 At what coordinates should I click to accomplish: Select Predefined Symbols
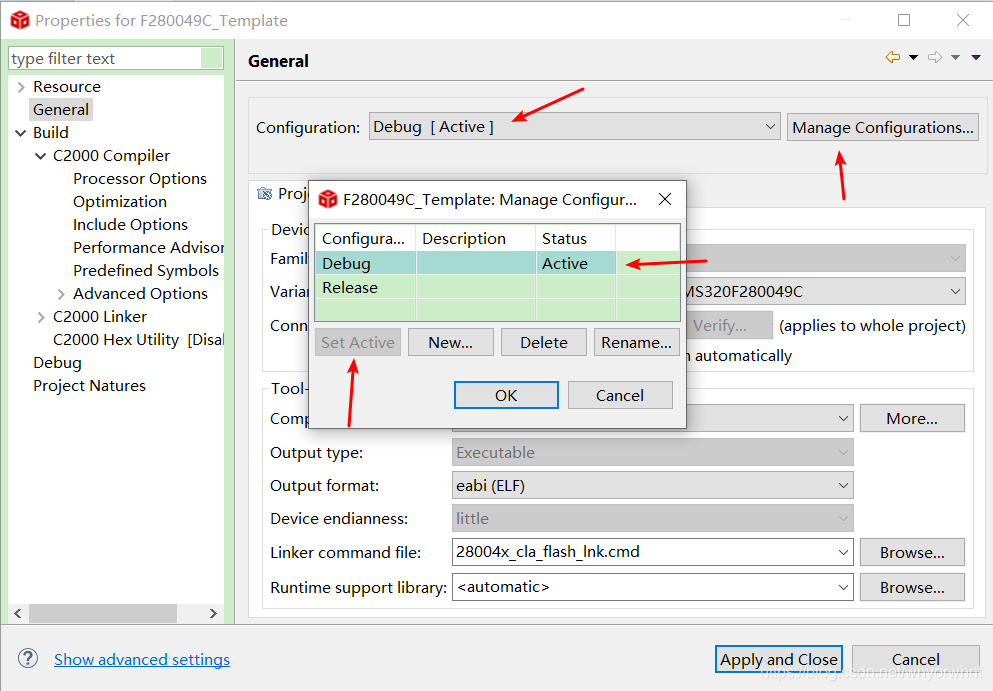[146, 270]
